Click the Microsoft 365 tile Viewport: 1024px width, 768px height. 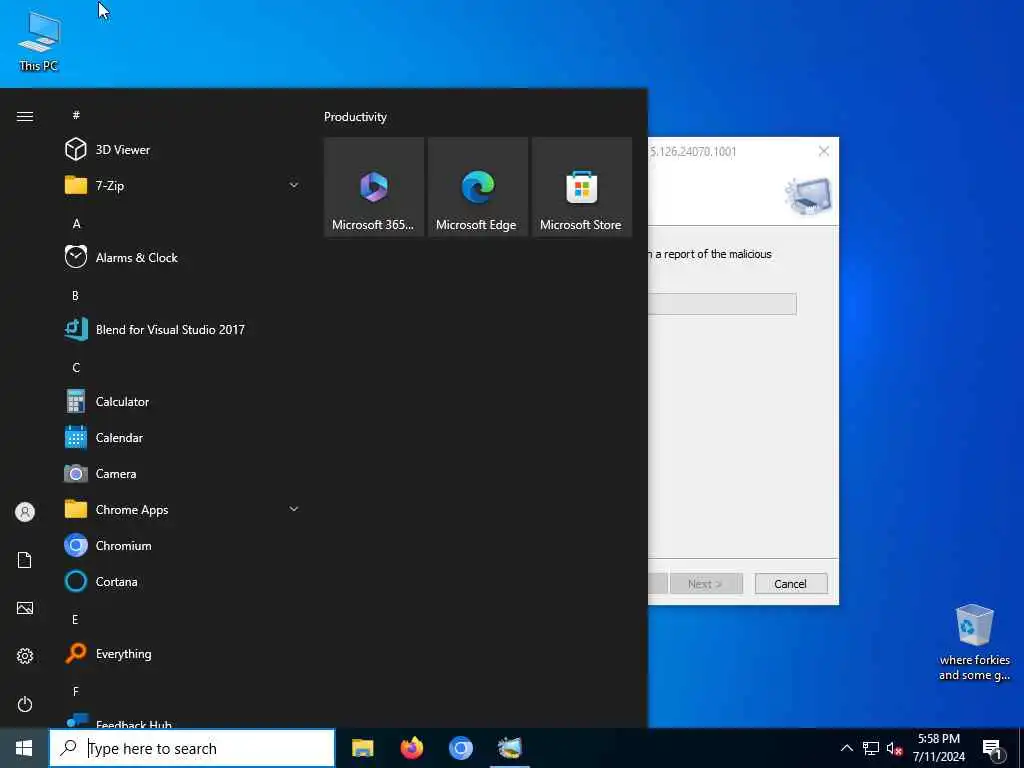(374, 187)
